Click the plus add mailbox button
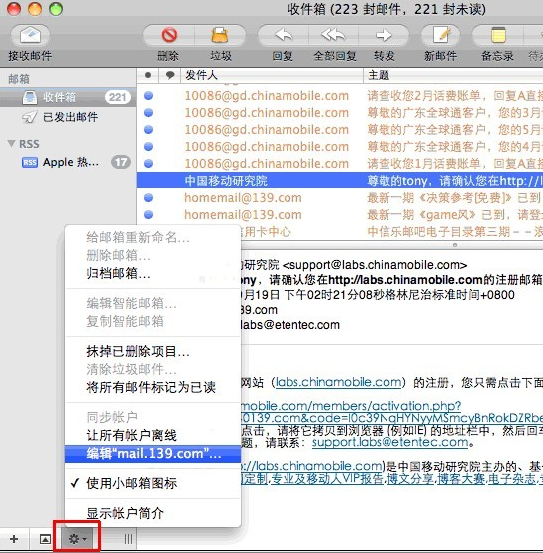543x553 pixels. [14, 539]
